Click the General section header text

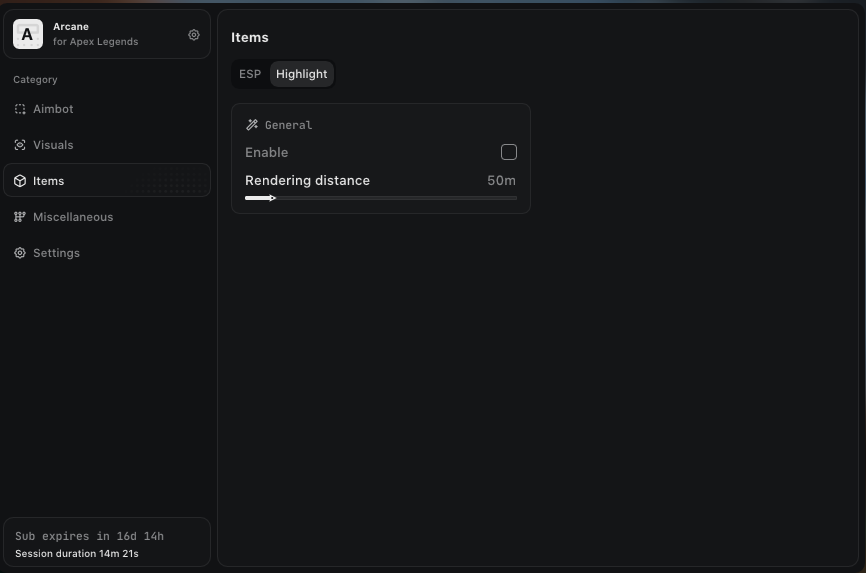[x=288, y=125]
